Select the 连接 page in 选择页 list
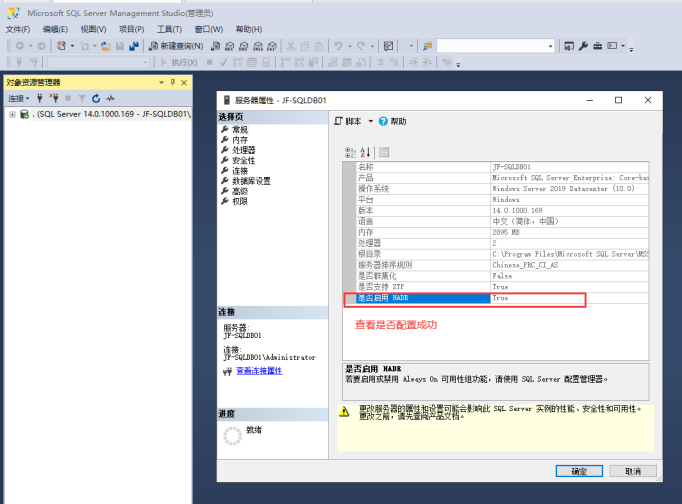Screen dimensions: 682x504 240,170
